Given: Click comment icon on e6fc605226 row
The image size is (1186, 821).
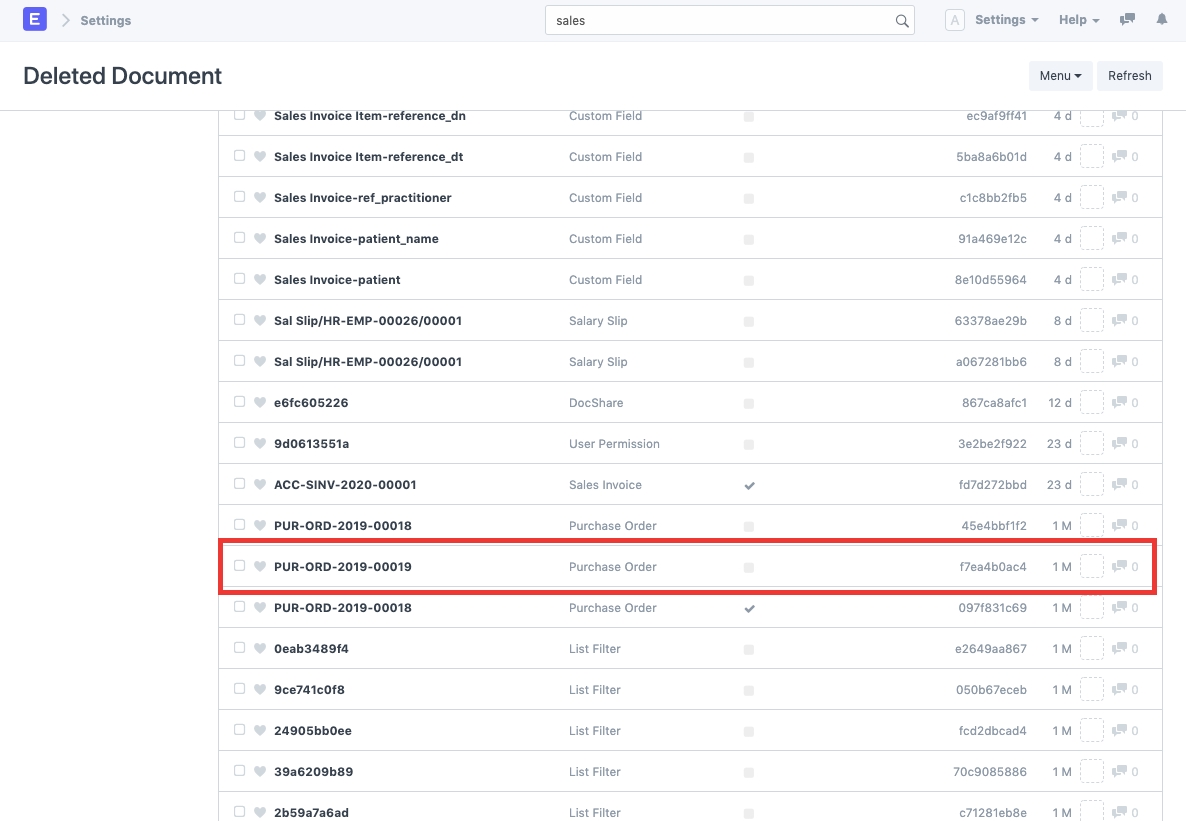Looking at the screenshot, I should [x=1121, y=403].
